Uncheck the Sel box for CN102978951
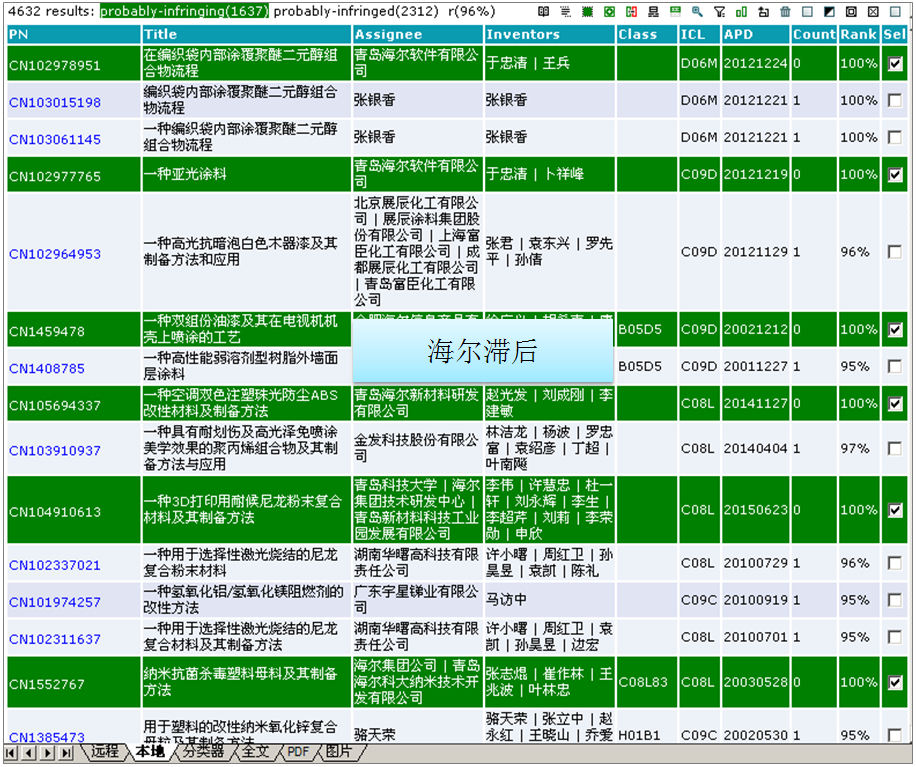This screenshot has height=767, width=916. click(895, 64)
